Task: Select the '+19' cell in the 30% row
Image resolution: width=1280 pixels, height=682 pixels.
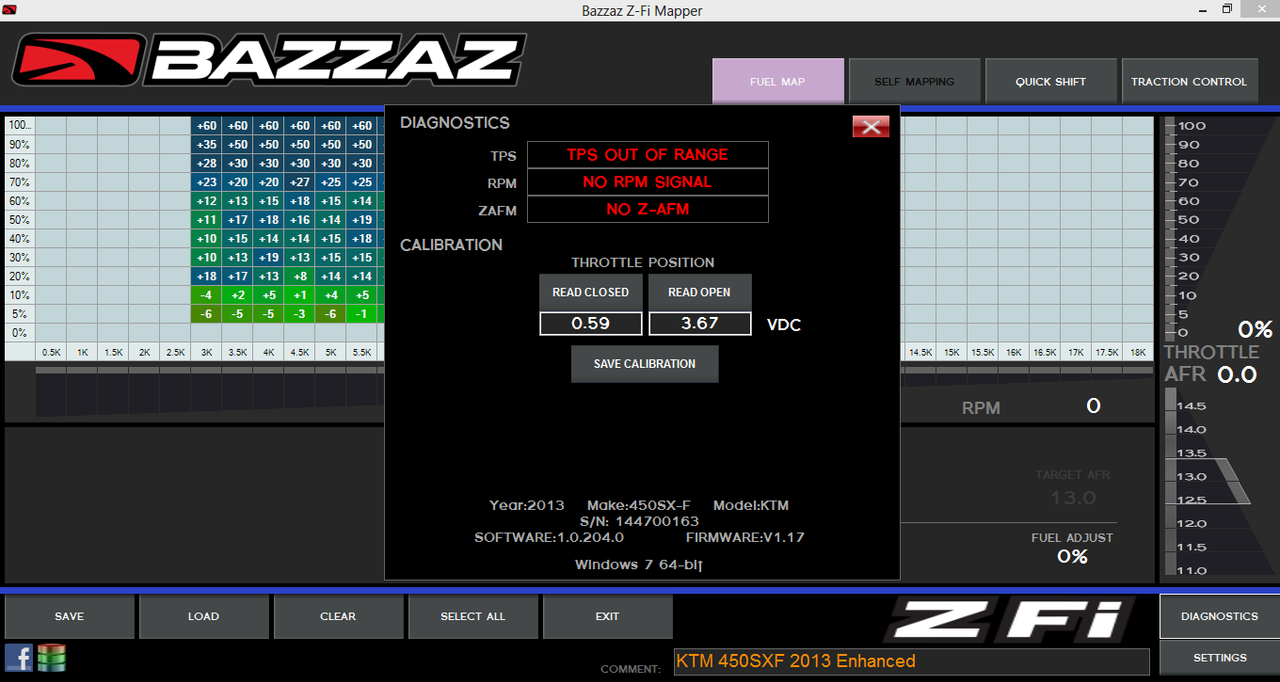Action: [x=269, y=257]
